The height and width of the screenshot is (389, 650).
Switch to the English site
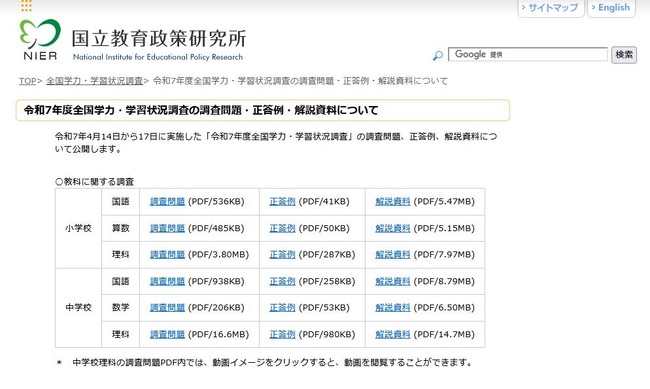(611, 8)
